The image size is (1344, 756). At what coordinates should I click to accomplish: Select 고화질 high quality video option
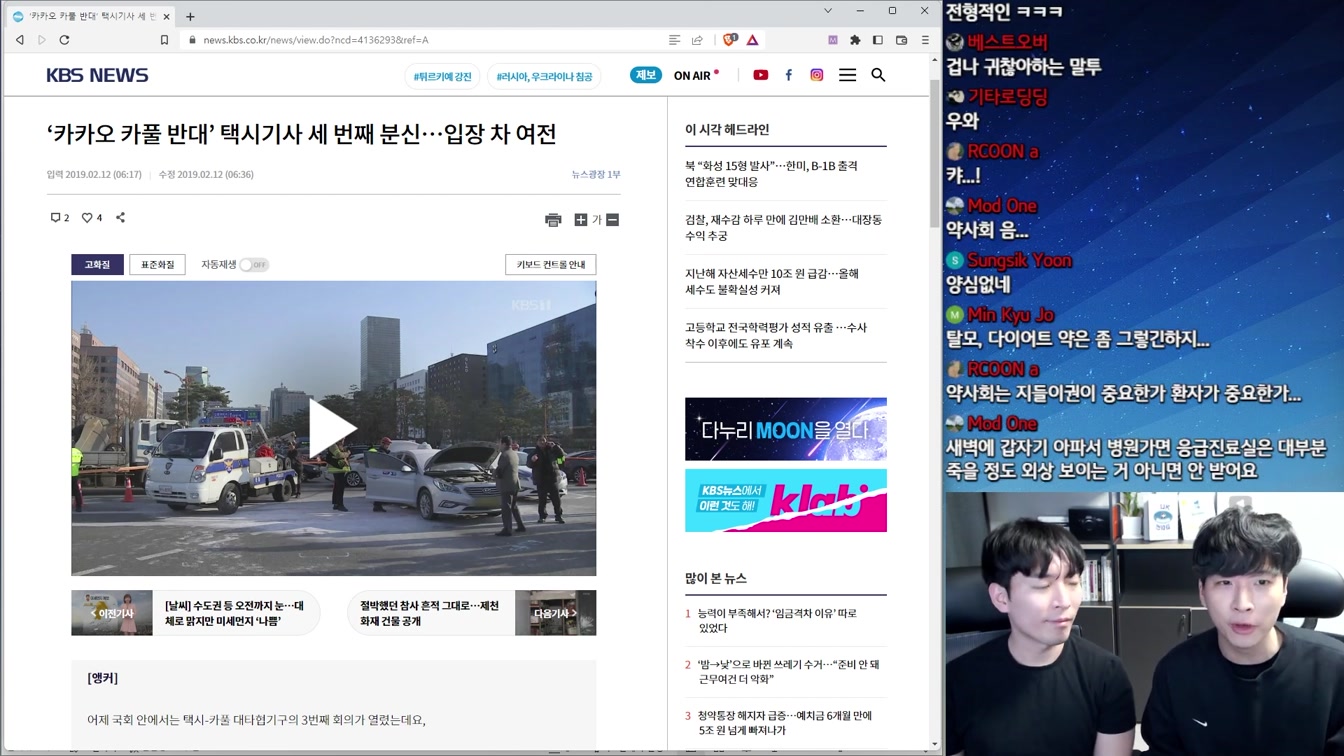pos(97,265)
